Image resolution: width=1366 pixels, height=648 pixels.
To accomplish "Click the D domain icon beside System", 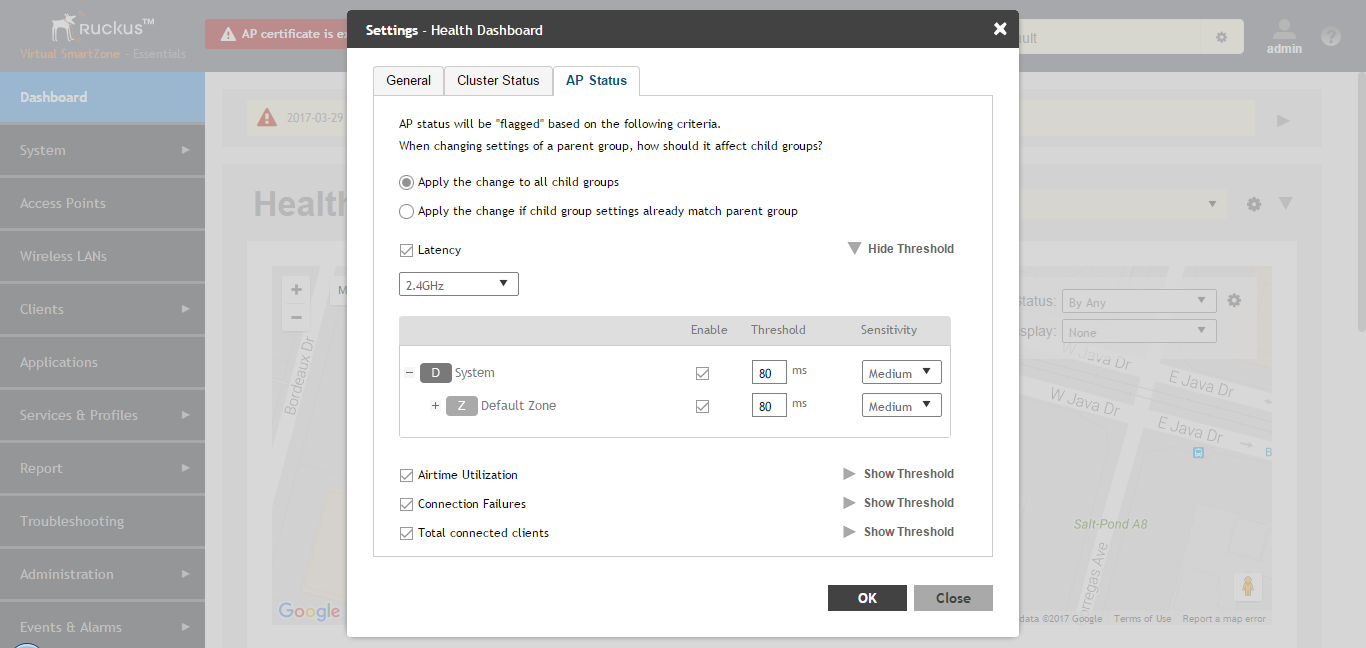I will coord(435,373).
